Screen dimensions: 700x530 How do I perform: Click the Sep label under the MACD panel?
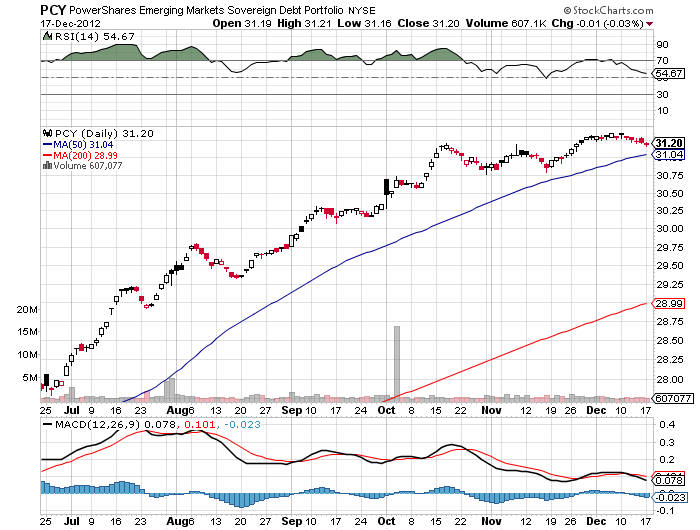tap(291, 521)
